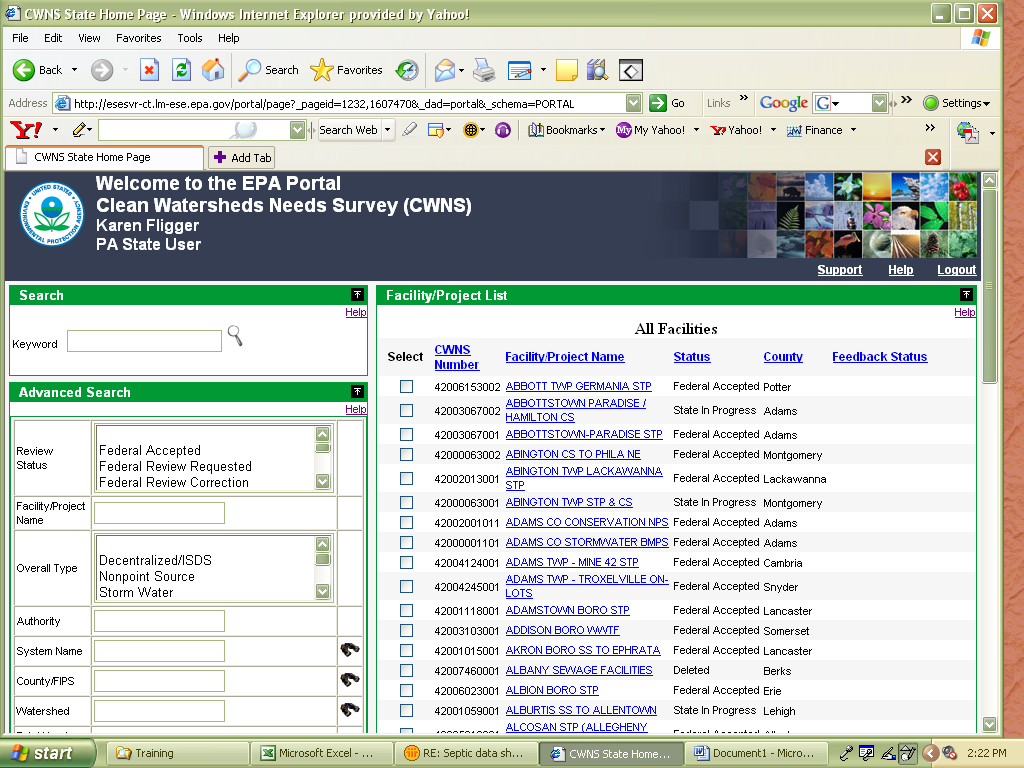Click into the Keyword input field
The width and height of the screenshot is (1024, 768).
144,342
